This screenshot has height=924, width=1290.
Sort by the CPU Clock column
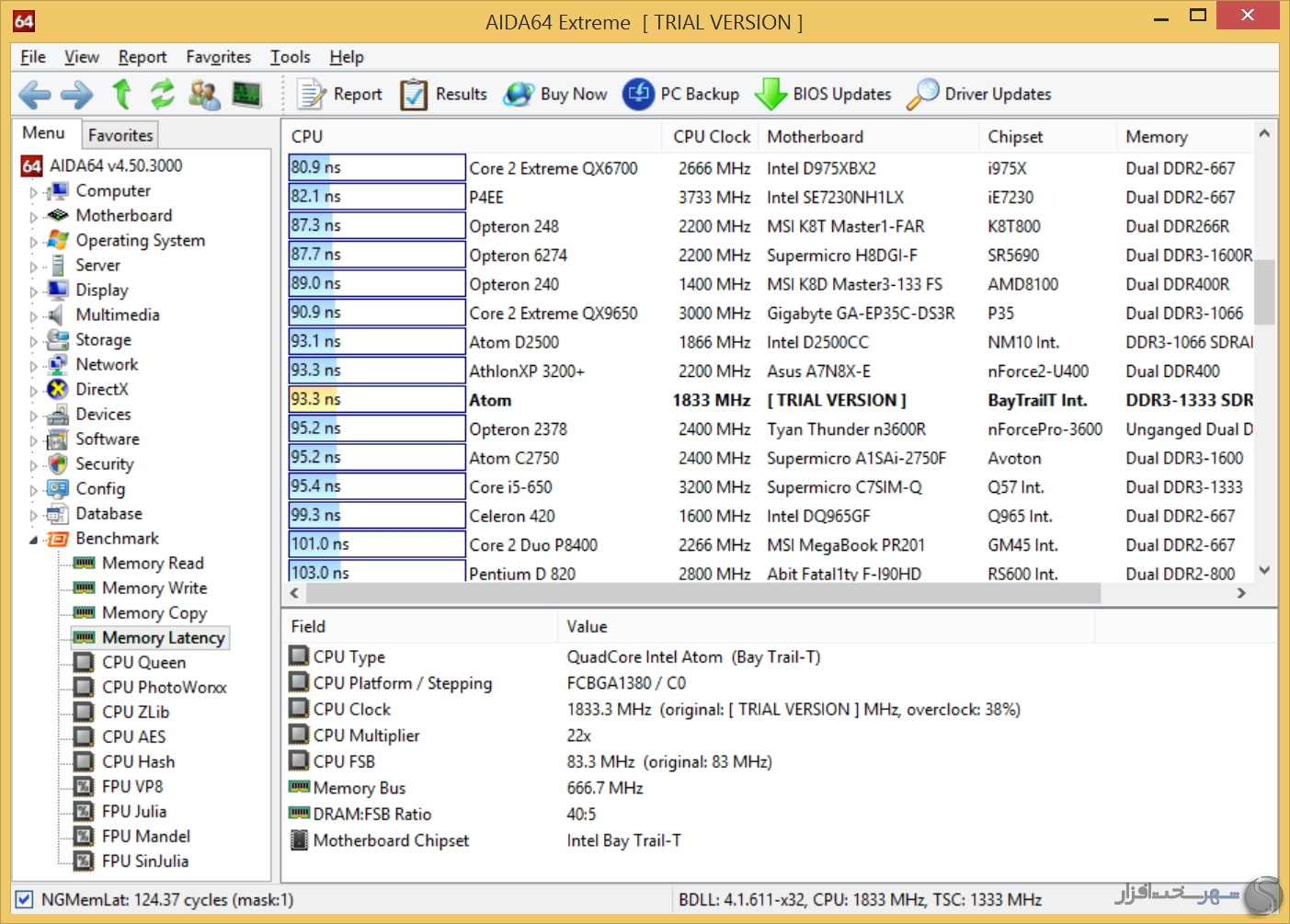pos(709,136)
